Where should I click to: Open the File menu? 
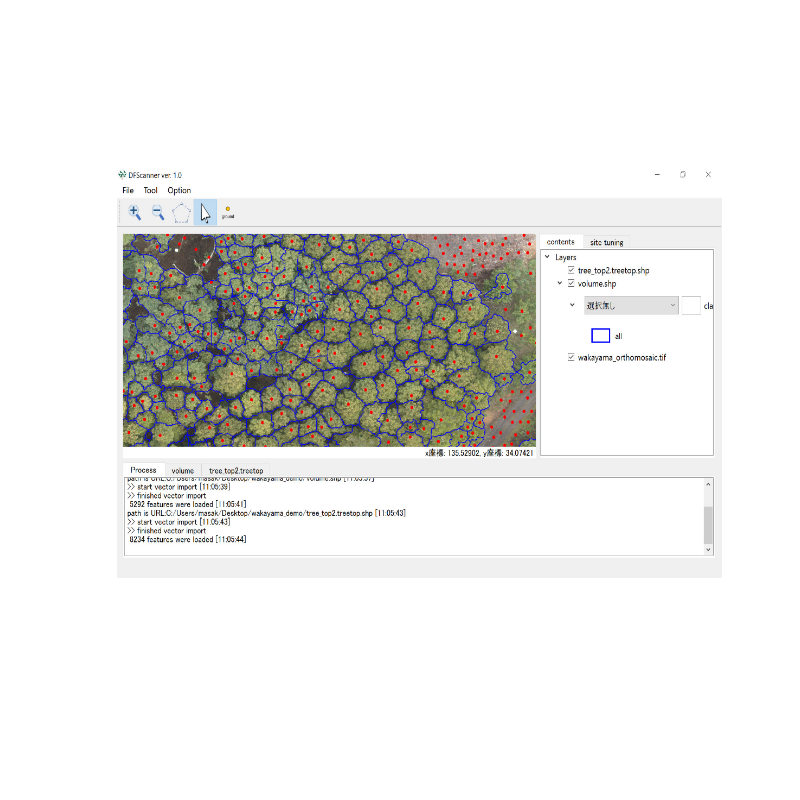click(128, 190)
